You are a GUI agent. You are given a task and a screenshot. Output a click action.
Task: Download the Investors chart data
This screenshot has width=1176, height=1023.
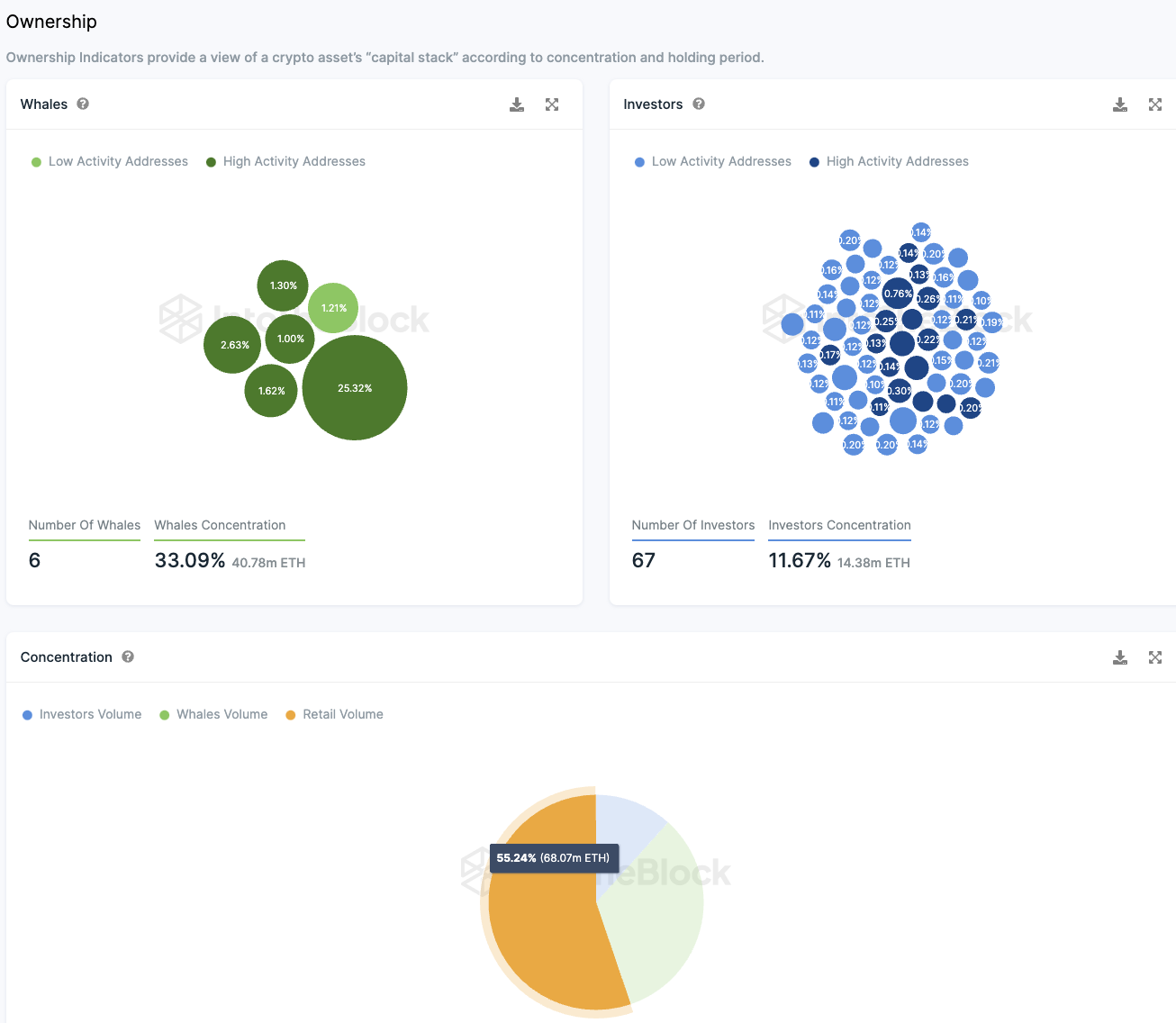1120,104
